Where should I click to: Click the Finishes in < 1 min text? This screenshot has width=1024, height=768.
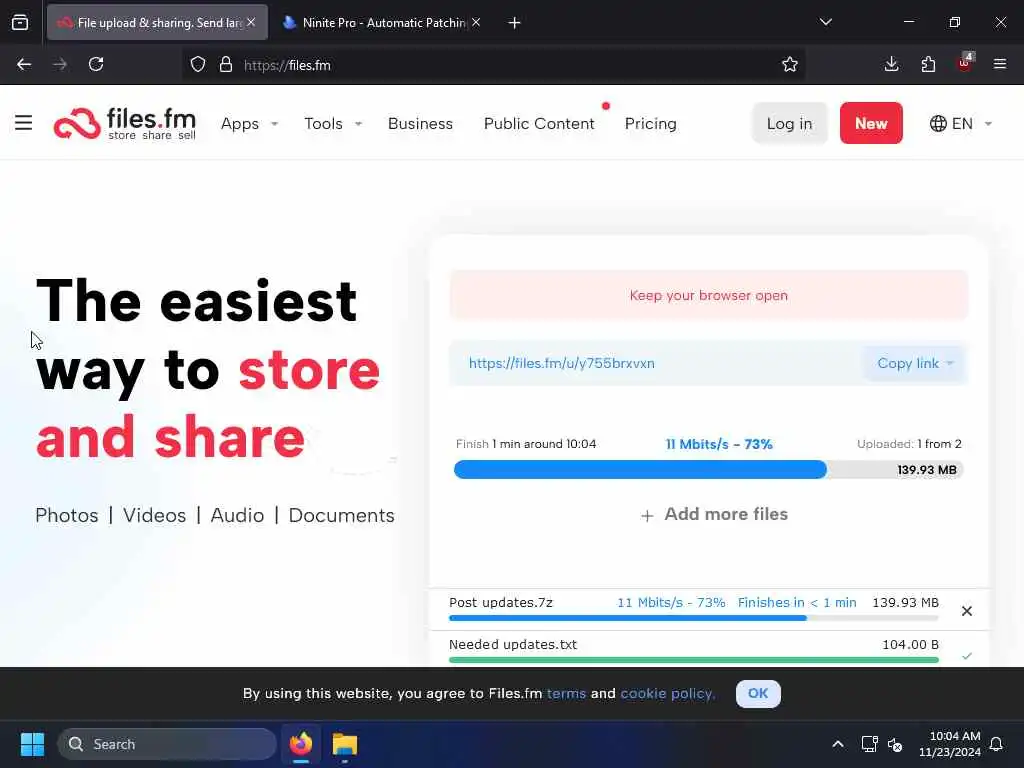point(797,603)
